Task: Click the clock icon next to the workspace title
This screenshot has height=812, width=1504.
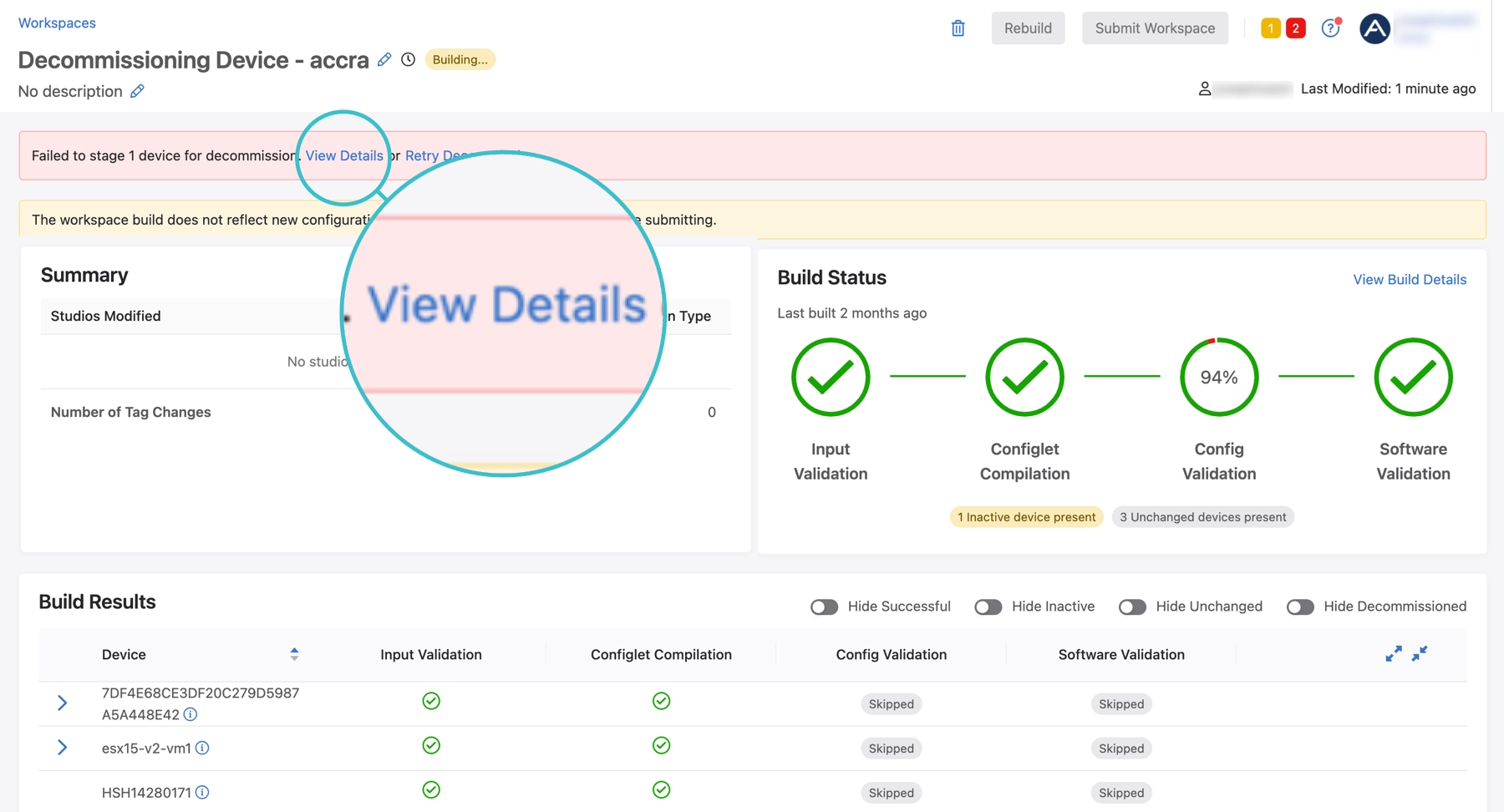Action: click(408, 59)
